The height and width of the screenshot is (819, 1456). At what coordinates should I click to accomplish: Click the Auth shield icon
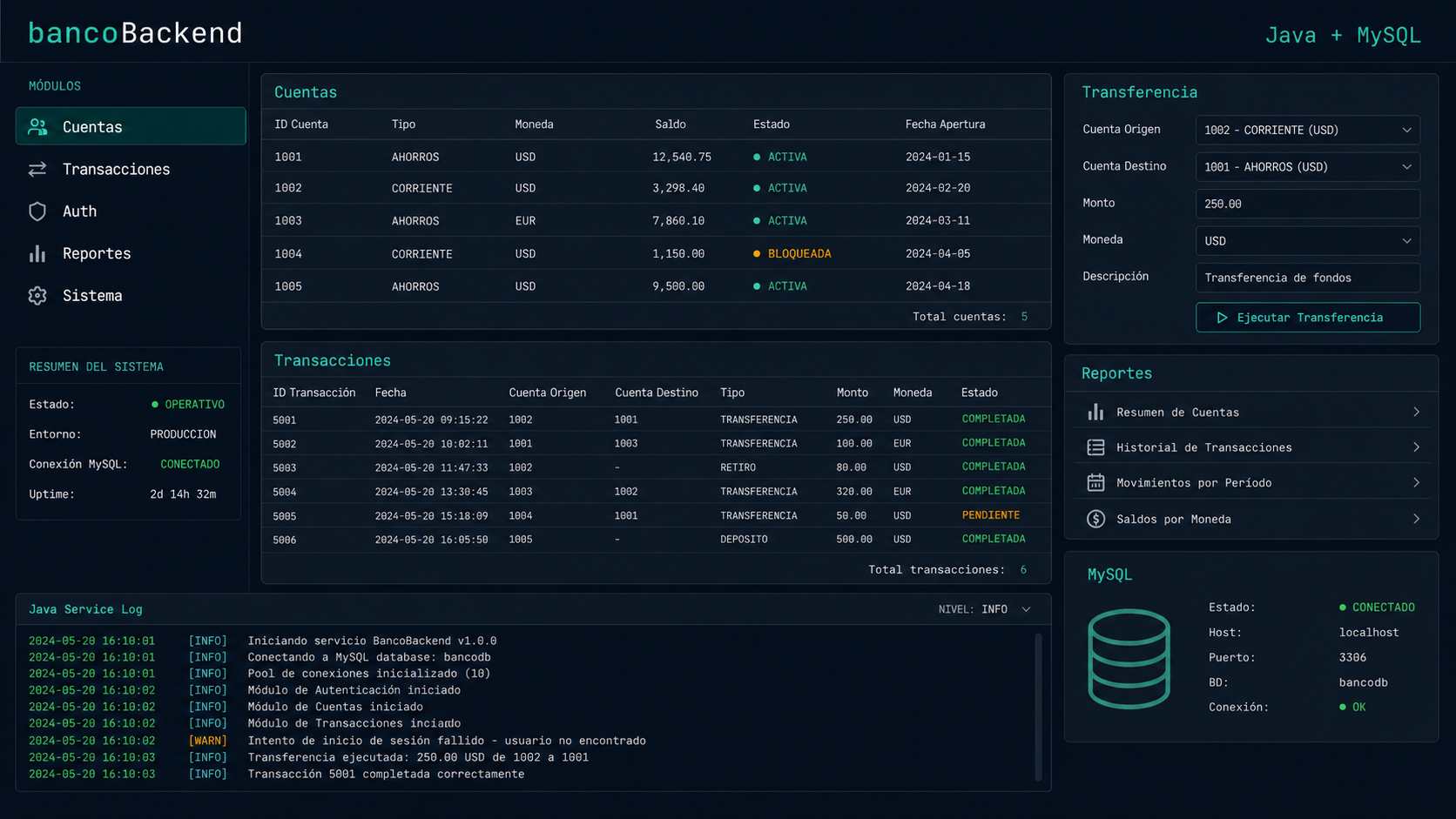[37, 211]
